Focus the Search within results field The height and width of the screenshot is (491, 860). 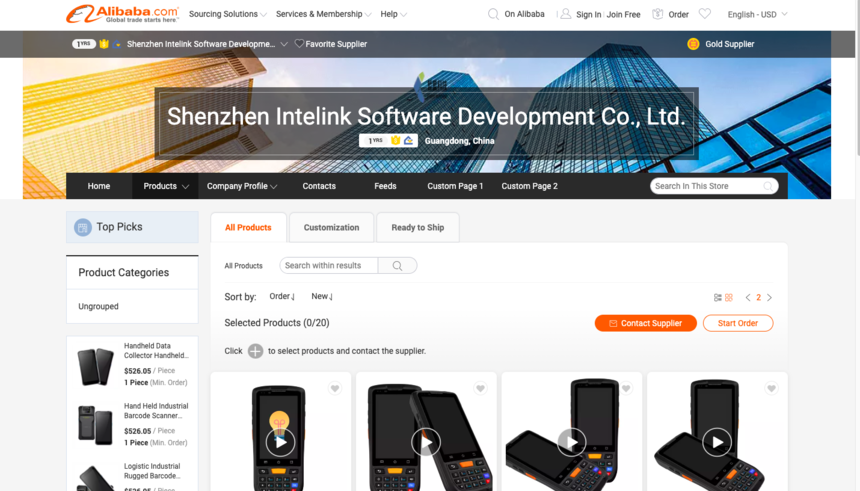coord(328,266)
